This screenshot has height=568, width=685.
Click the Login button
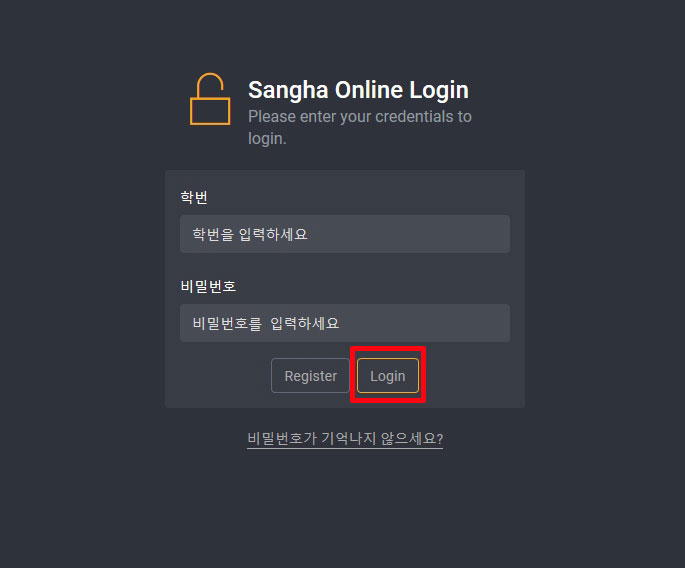[388, 376]
